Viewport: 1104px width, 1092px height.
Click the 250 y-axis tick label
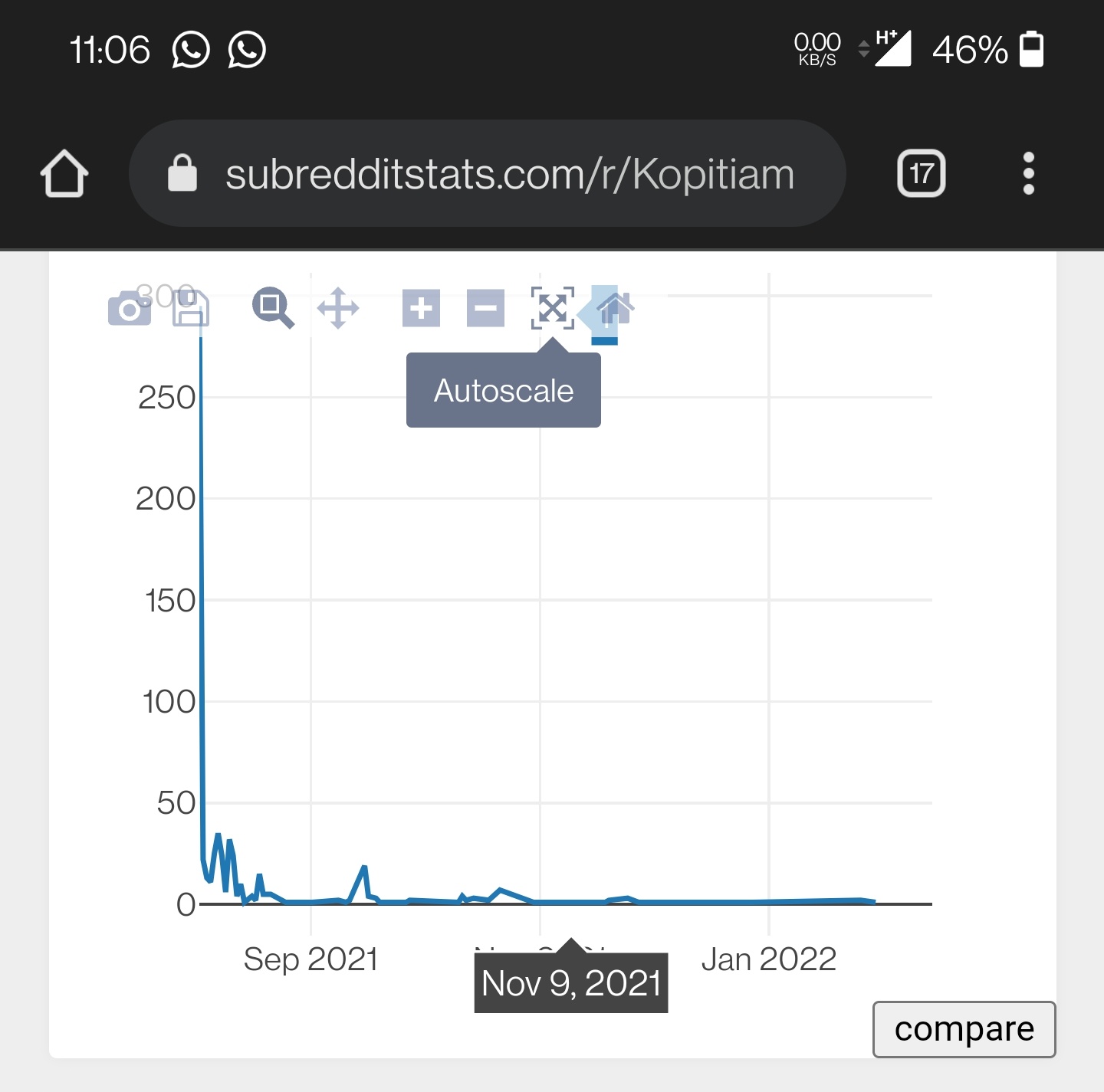(x=167, y=398)
